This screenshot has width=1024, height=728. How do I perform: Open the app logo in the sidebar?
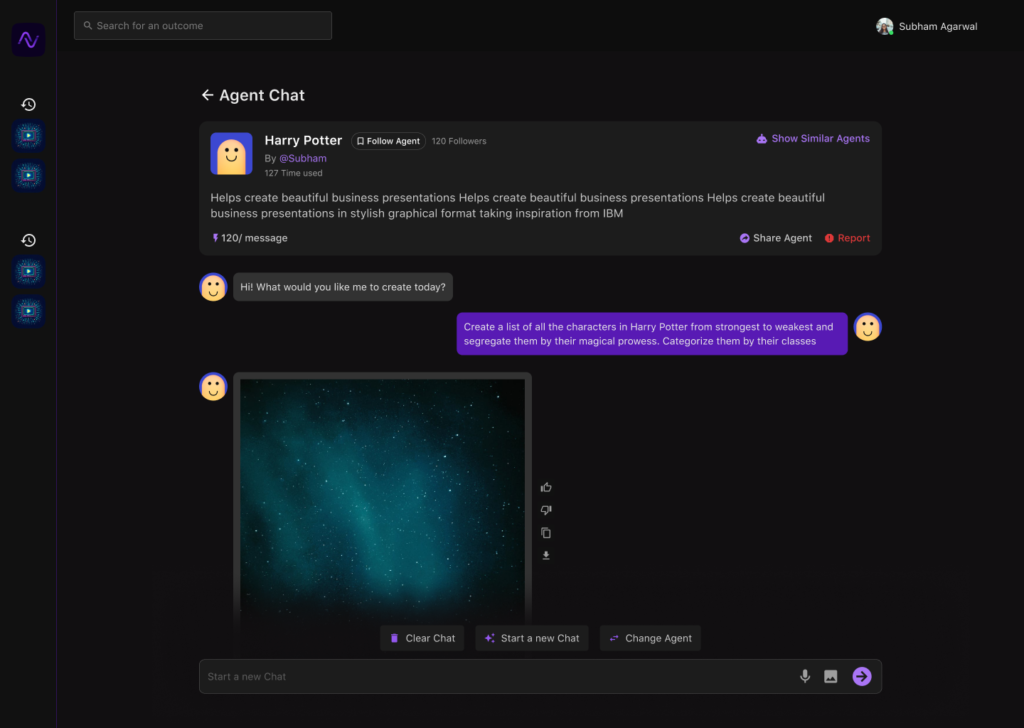pos(28,40)
